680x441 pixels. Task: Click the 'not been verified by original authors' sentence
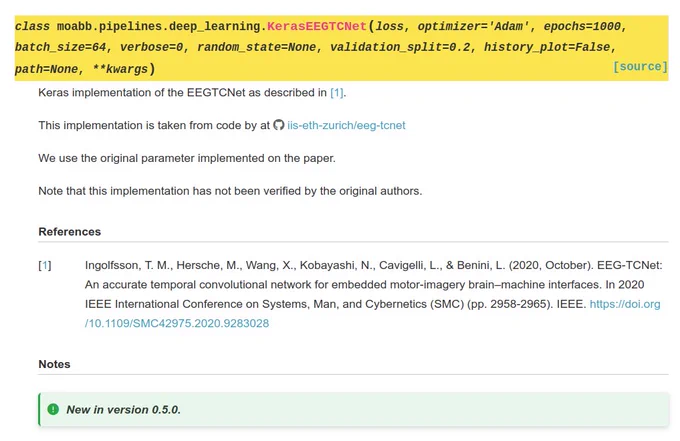click(230, 191)
